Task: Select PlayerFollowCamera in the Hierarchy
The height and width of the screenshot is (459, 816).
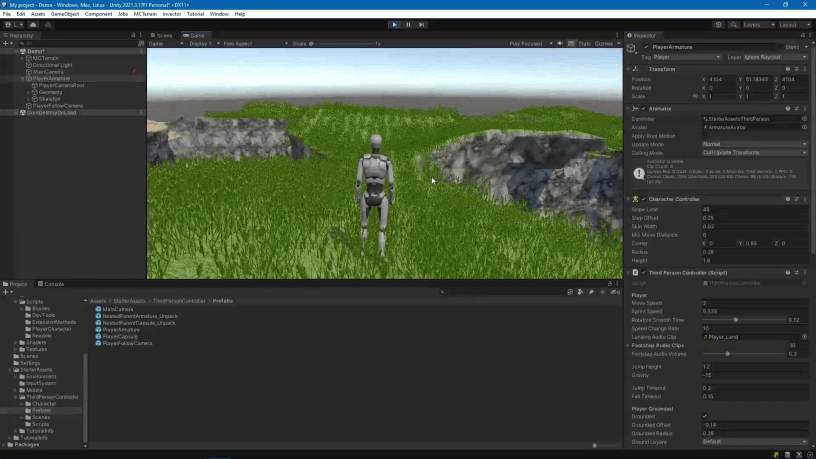Action: 57,106
